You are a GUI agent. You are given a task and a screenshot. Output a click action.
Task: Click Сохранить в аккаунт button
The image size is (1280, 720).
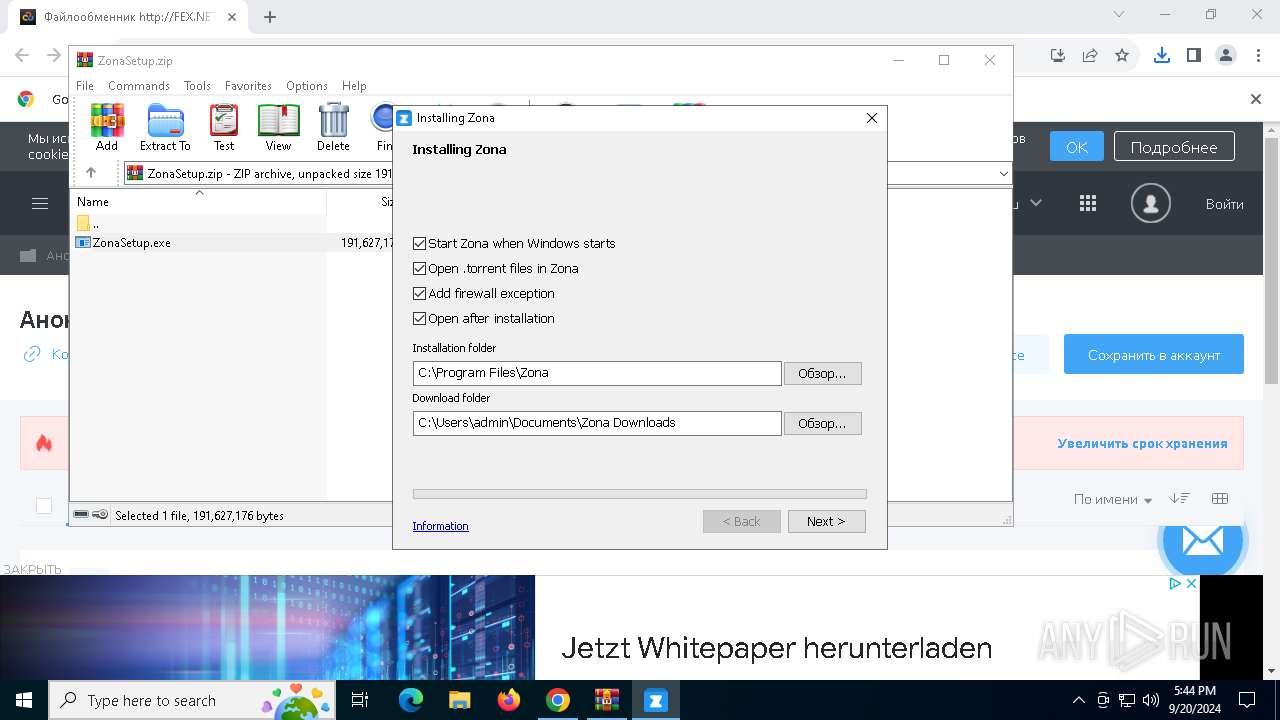point(1154,354)
